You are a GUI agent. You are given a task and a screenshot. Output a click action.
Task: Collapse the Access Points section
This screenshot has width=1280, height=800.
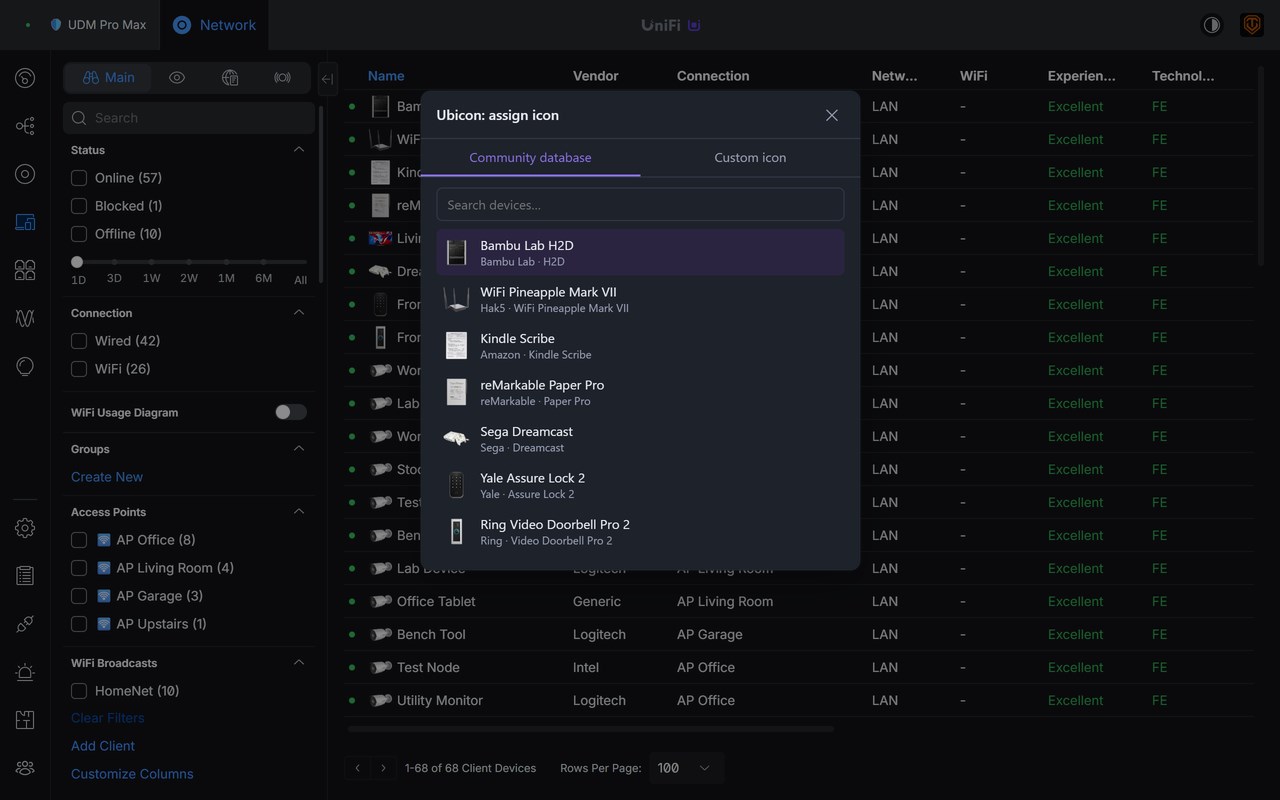coord(299,512)
